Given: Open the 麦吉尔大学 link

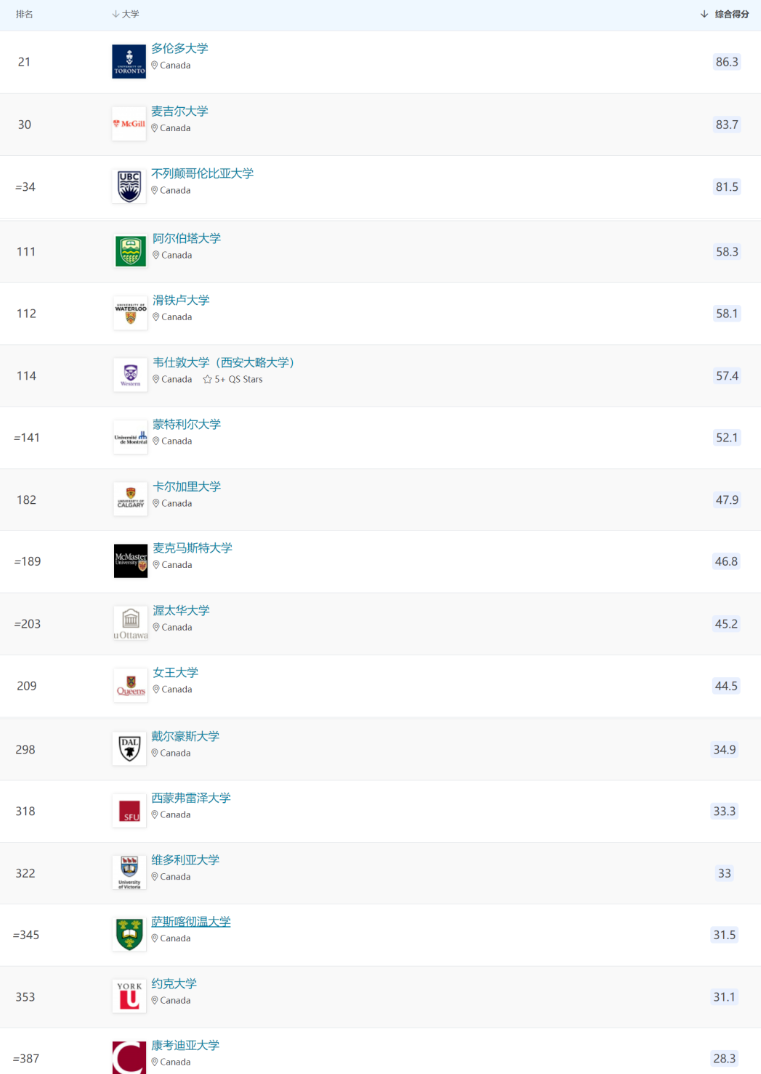Looking at the screenshot, I should pos(180,111).
